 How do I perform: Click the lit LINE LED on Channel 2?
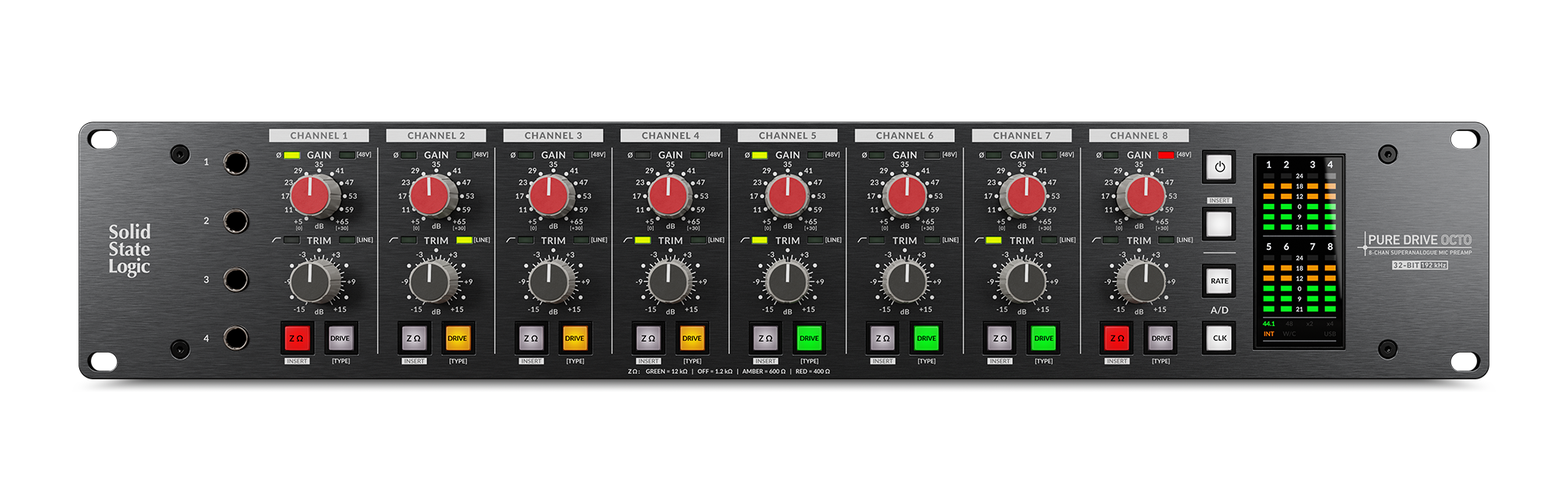click(464, 240)
